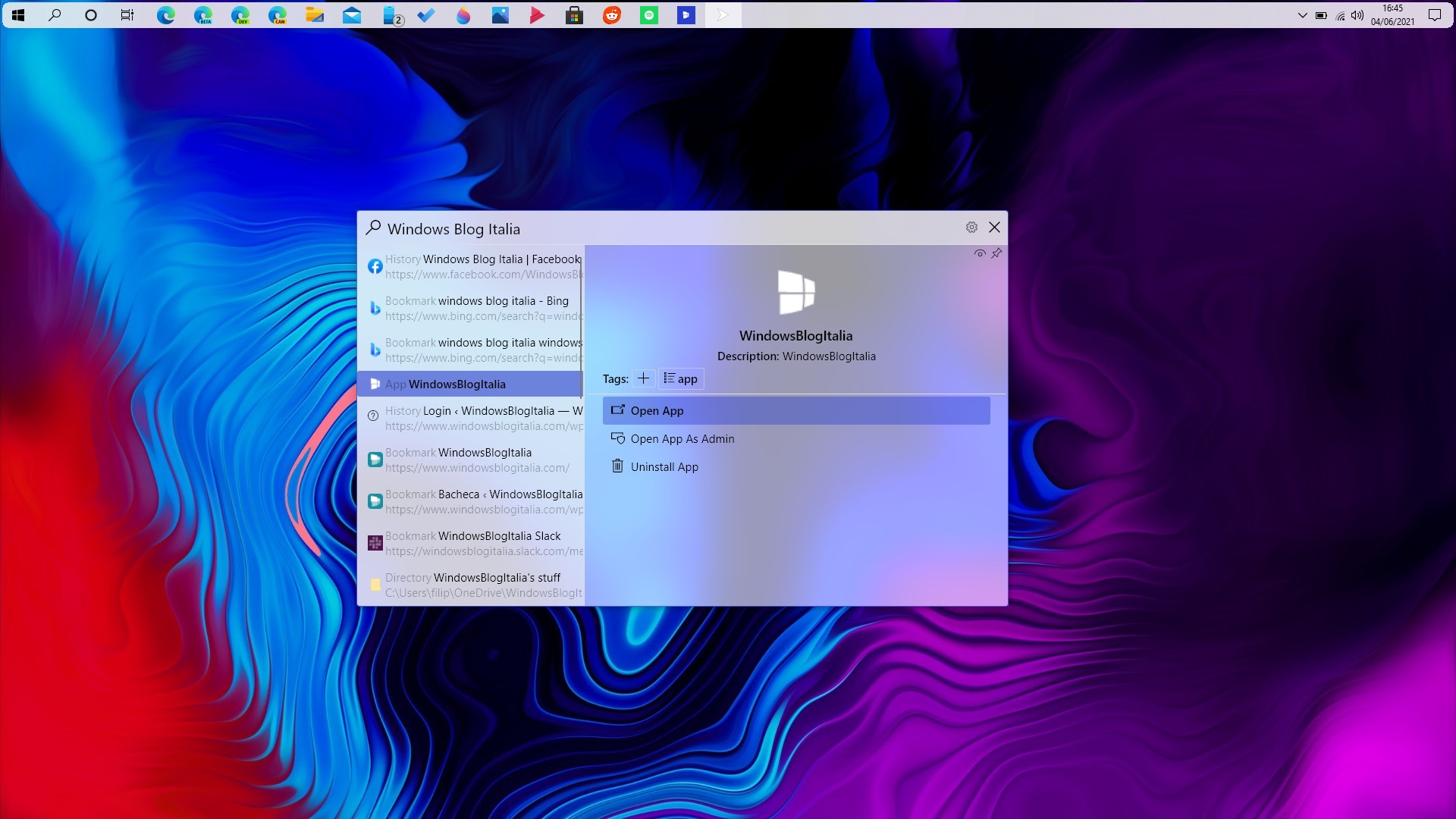Choose Uninstall App action
Image resolution: width=1456 pixels, height=819 pixels.
796,466
